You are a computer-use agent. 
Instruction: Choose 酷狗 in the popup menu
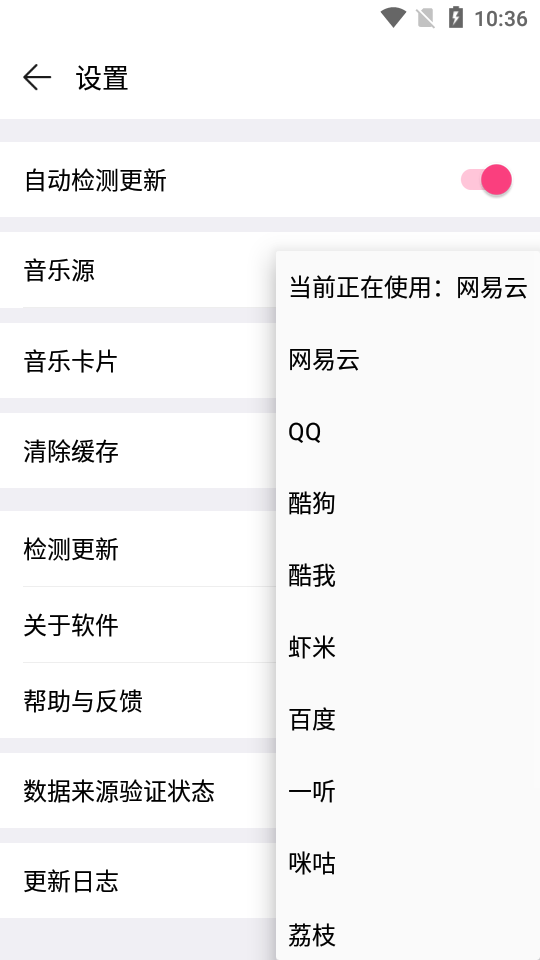coord(408,504)
